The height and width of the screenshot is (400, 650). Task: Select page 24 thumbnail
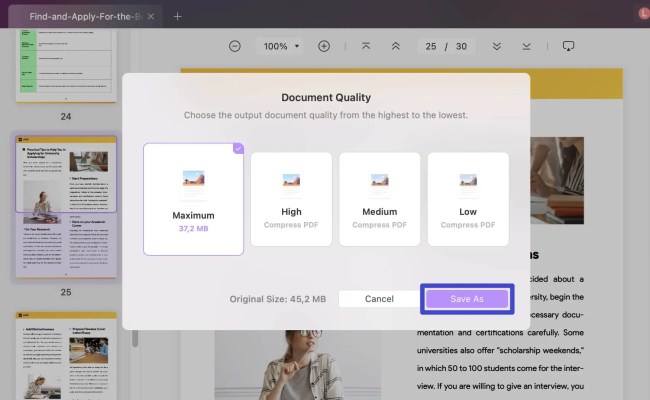(66, 66)
